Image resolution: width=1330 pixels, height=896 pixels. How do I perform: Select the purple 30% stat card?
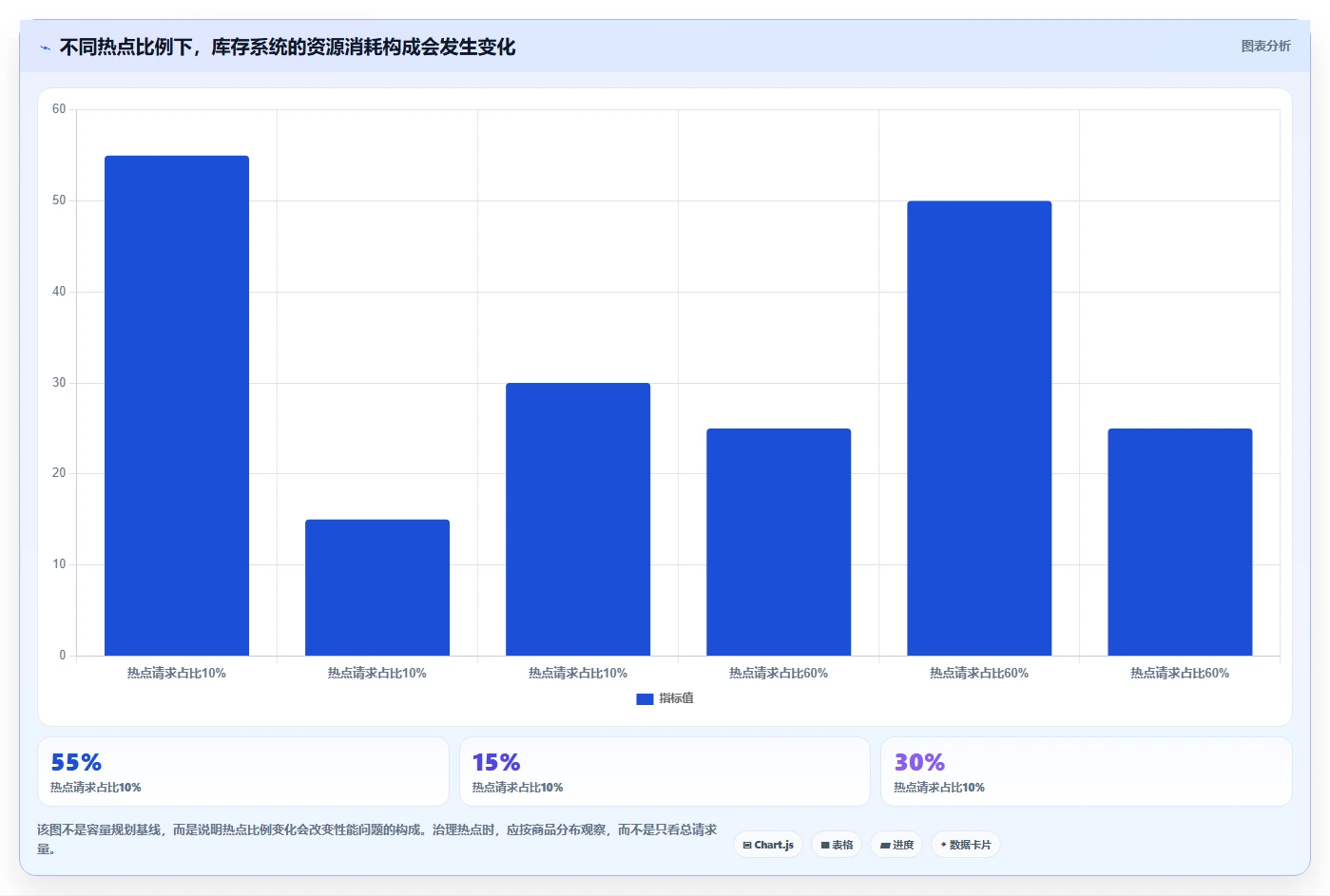point(1087,772)
